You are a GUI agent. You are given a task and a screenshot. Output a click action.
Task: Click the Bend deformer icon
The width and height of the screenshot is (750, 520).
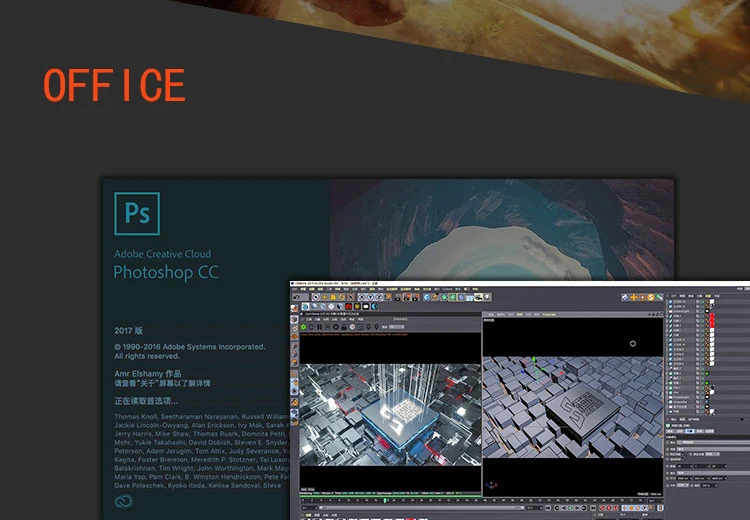click(x=461, y=297)
